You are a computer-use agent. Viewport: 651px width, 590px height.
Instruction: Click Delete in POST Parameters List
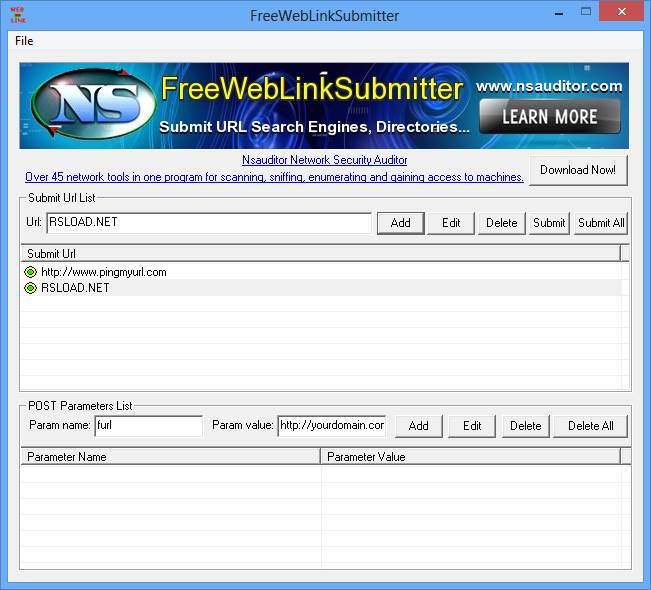pyautogui.click(x=526, y=426)
